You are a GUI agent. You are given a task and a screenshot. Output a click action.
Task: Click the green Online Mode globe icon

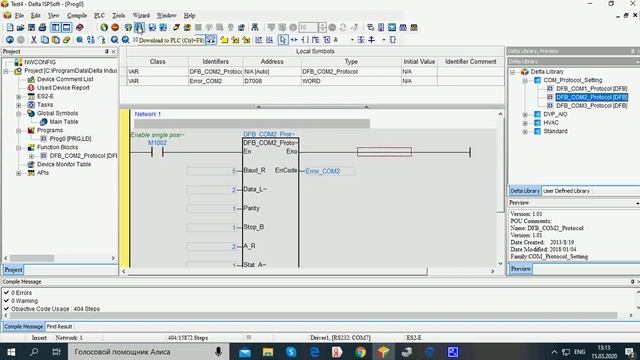click(104, 27)
